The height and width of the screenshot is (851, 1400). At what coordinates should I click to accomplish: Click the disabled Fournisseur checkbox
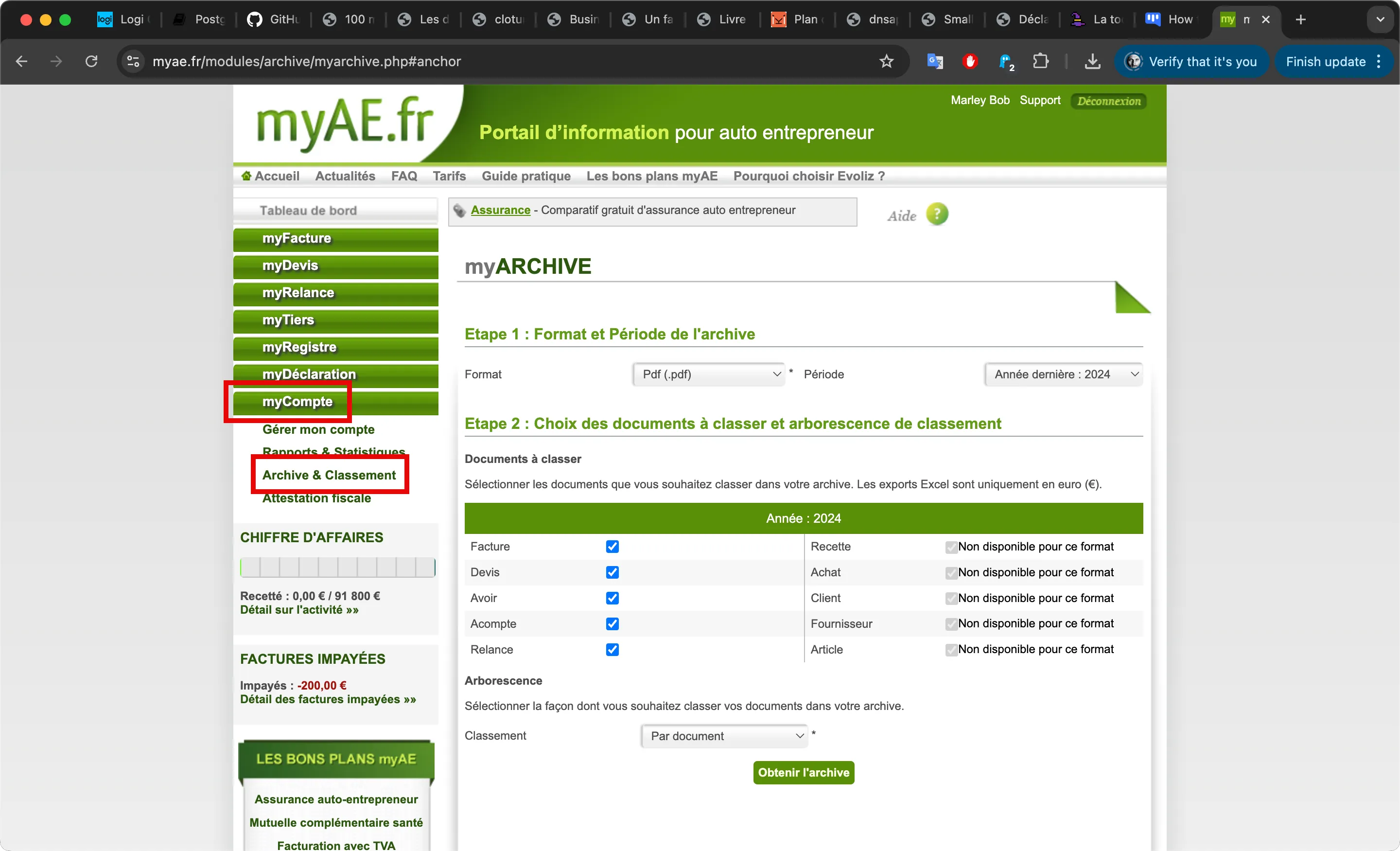[951, 624]
